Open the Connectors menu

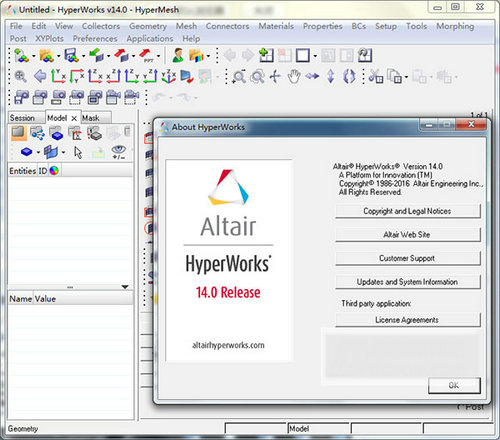pos(227,26)
